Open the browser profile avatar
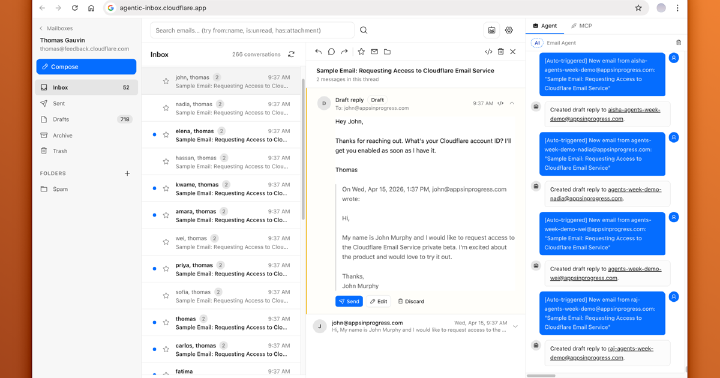Screen dimensions: 720x378 point(661,8)
